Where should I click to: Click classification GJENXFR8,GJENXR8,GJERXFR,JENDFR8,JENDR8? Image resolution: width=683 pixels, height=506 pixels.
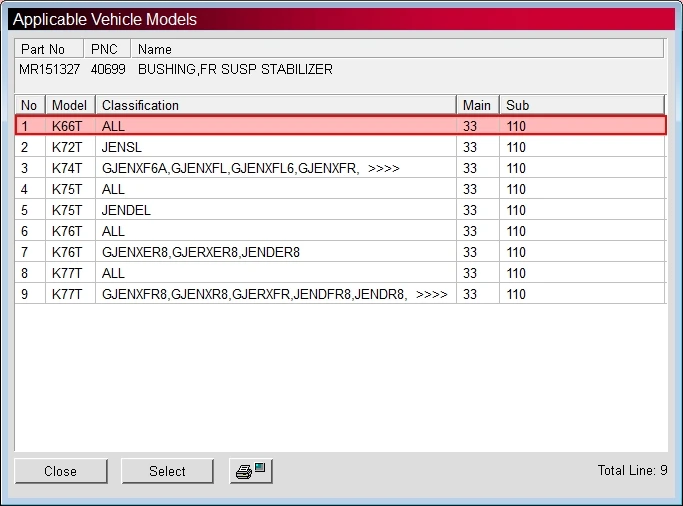click(254, 294)
